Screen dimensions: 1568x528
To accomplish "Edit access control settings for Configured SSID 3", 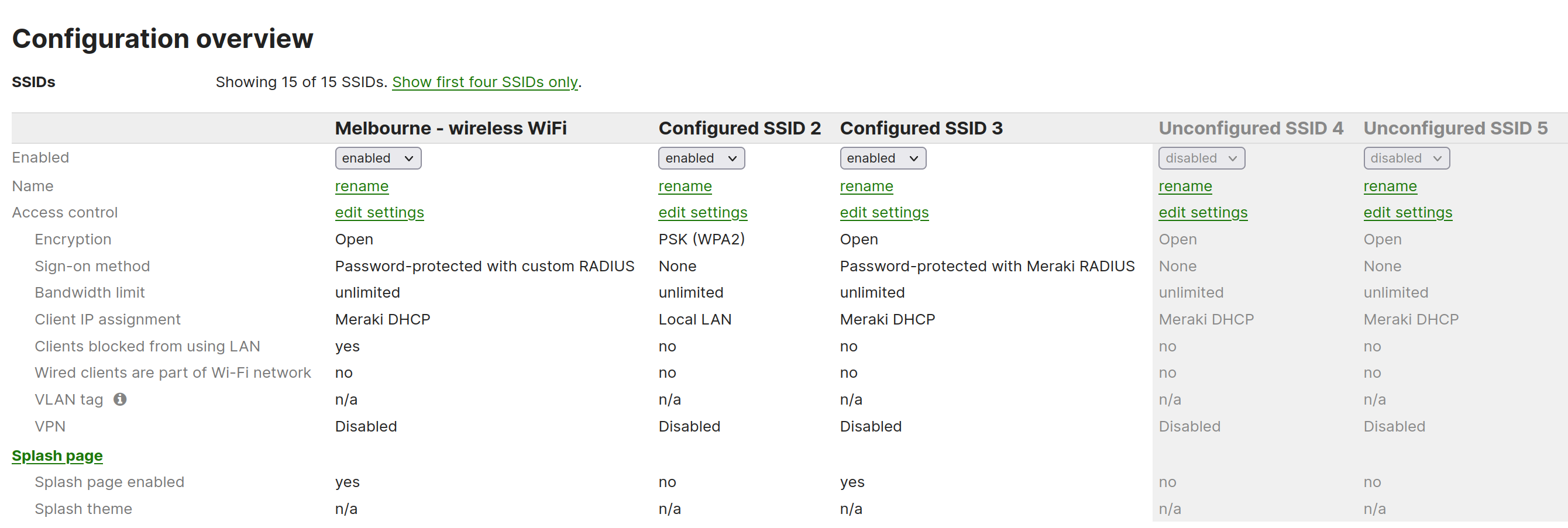I will pyautogui.click(x=884, y=212).
